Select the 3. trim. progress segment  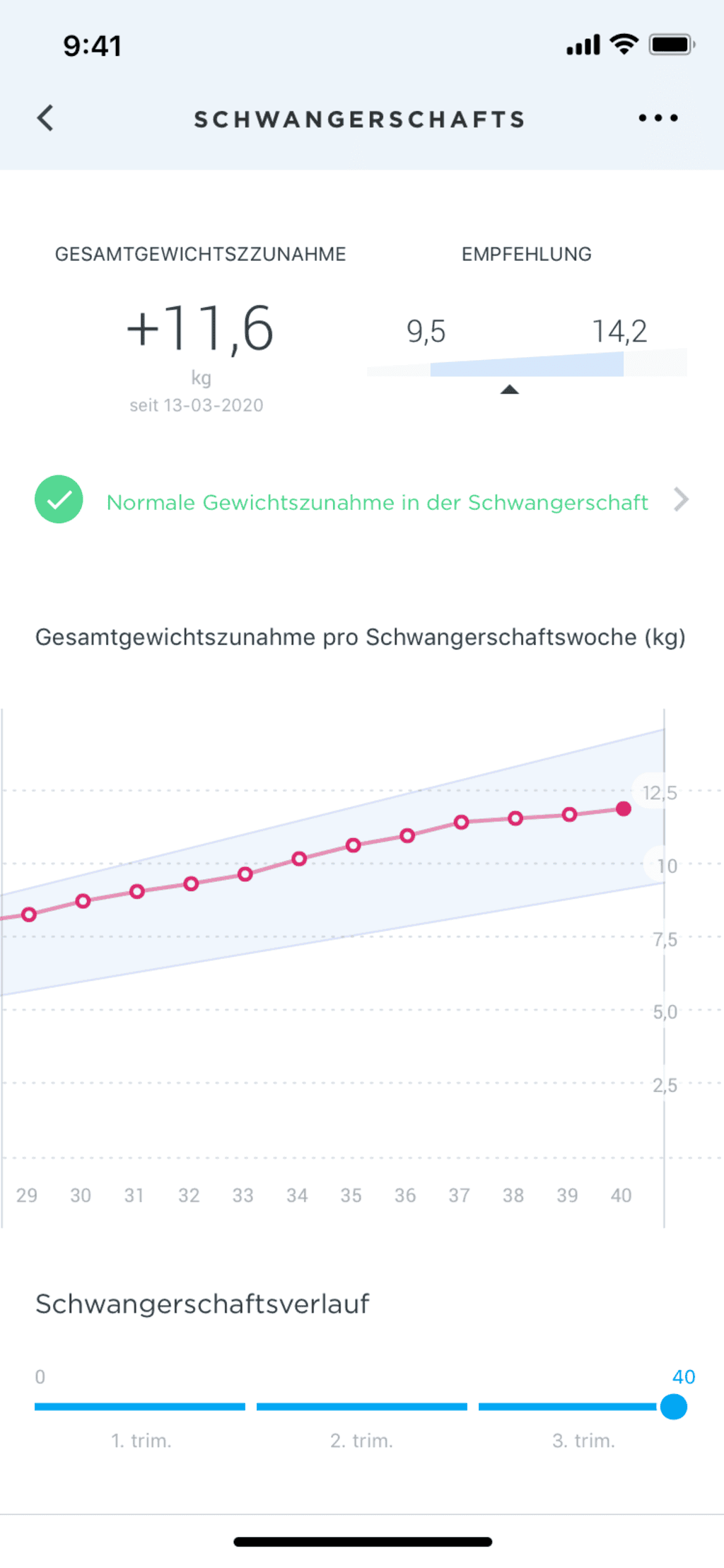coord(568,1407)
